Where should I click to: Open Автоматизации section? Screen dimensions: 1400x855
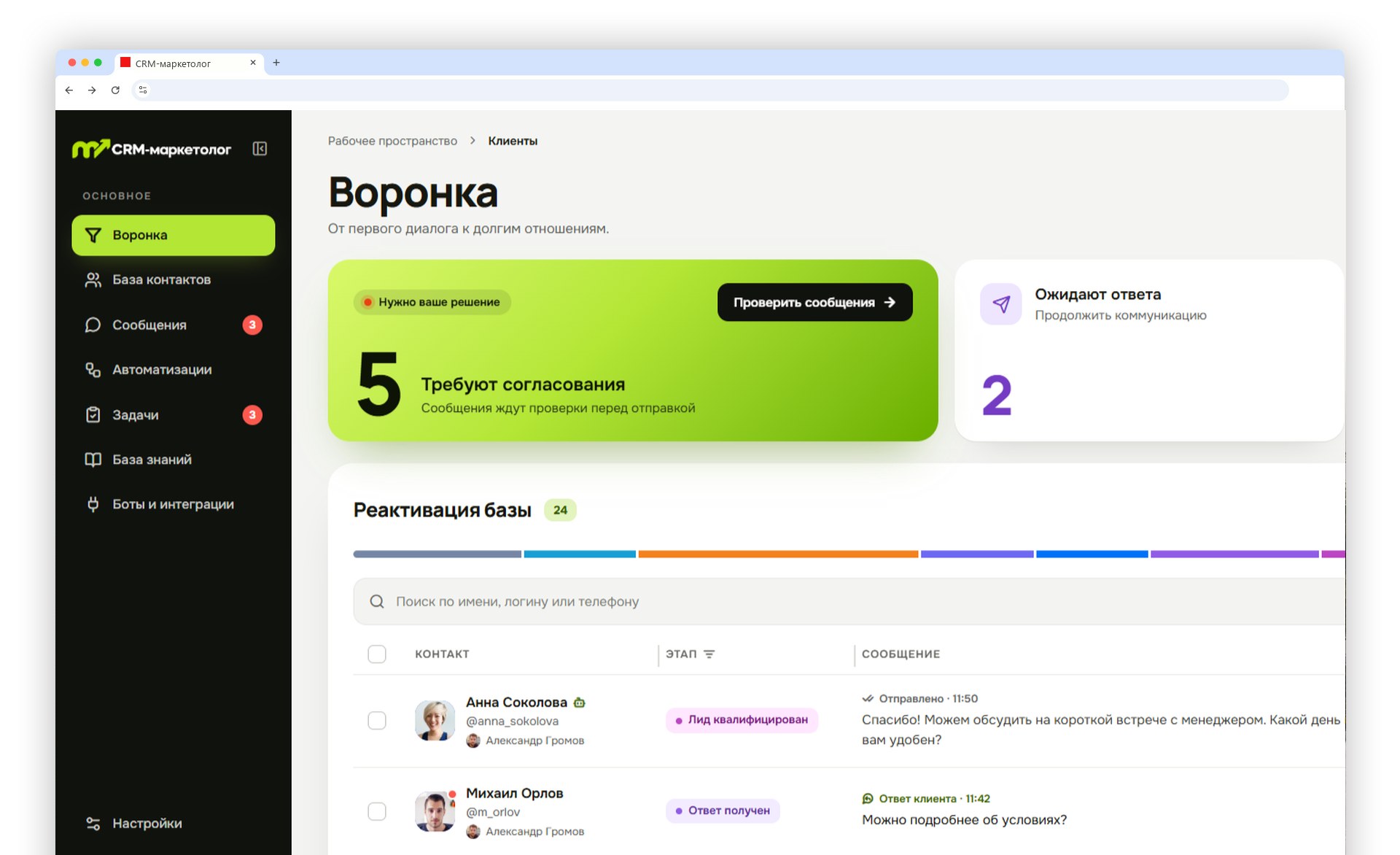coord(174,370)
